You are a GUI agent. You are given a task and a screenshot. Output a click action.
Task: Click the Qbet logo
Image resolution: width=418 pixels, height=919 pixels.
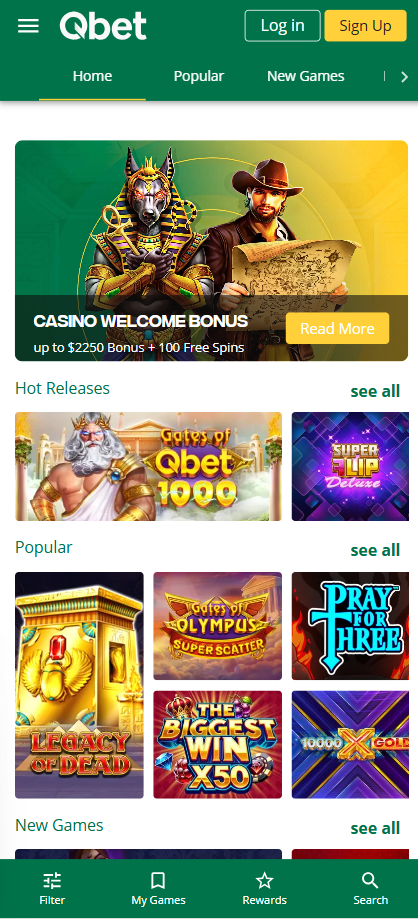point(103,26)
